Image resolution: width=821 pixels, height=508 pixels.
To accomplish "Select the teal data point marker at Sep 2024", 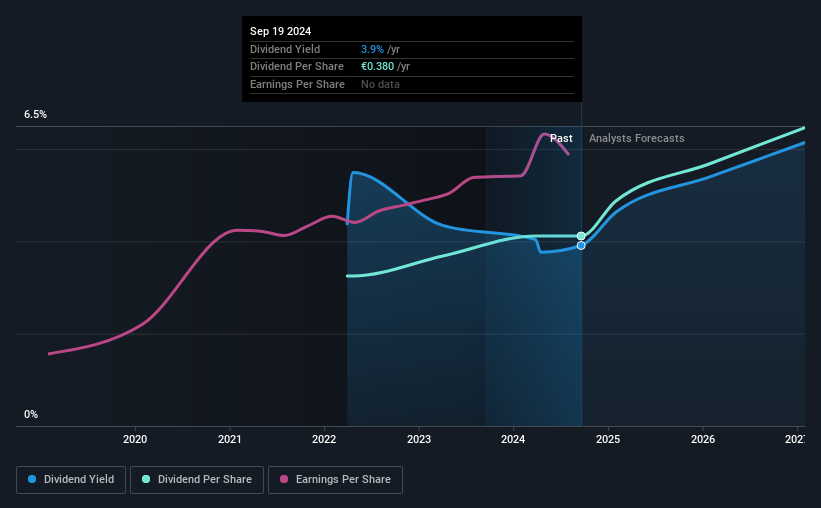I will pos(581,236).
